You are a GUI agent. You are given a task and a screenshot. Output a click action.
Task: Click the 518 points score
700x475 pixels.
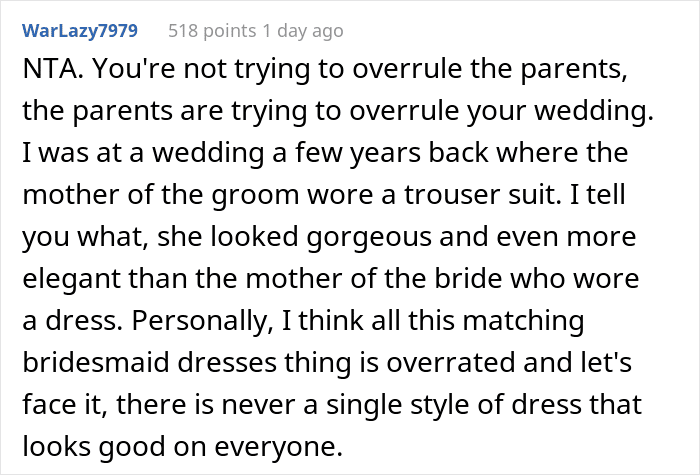[x=212, y=31]
